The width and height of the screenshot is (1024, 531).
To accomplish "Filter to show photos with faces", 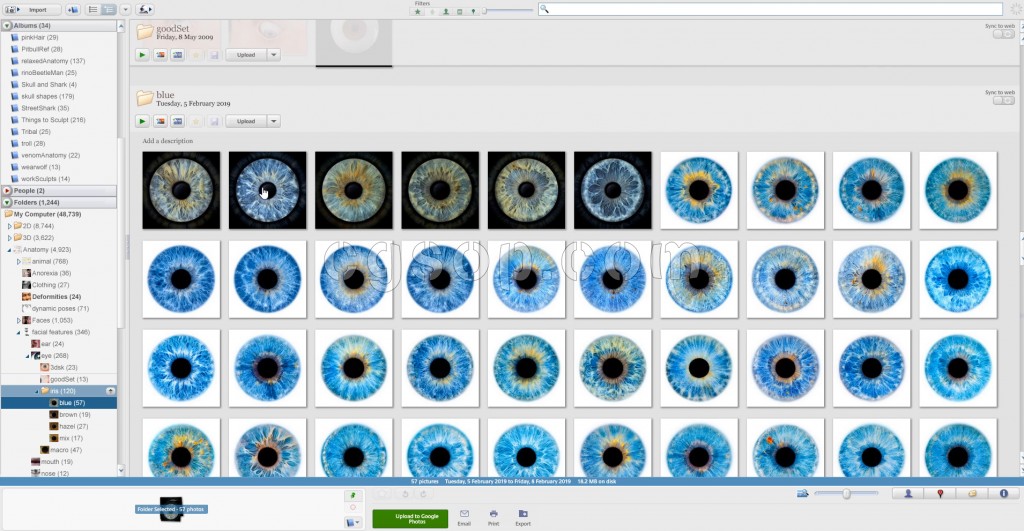I will (x=445, y=12).
